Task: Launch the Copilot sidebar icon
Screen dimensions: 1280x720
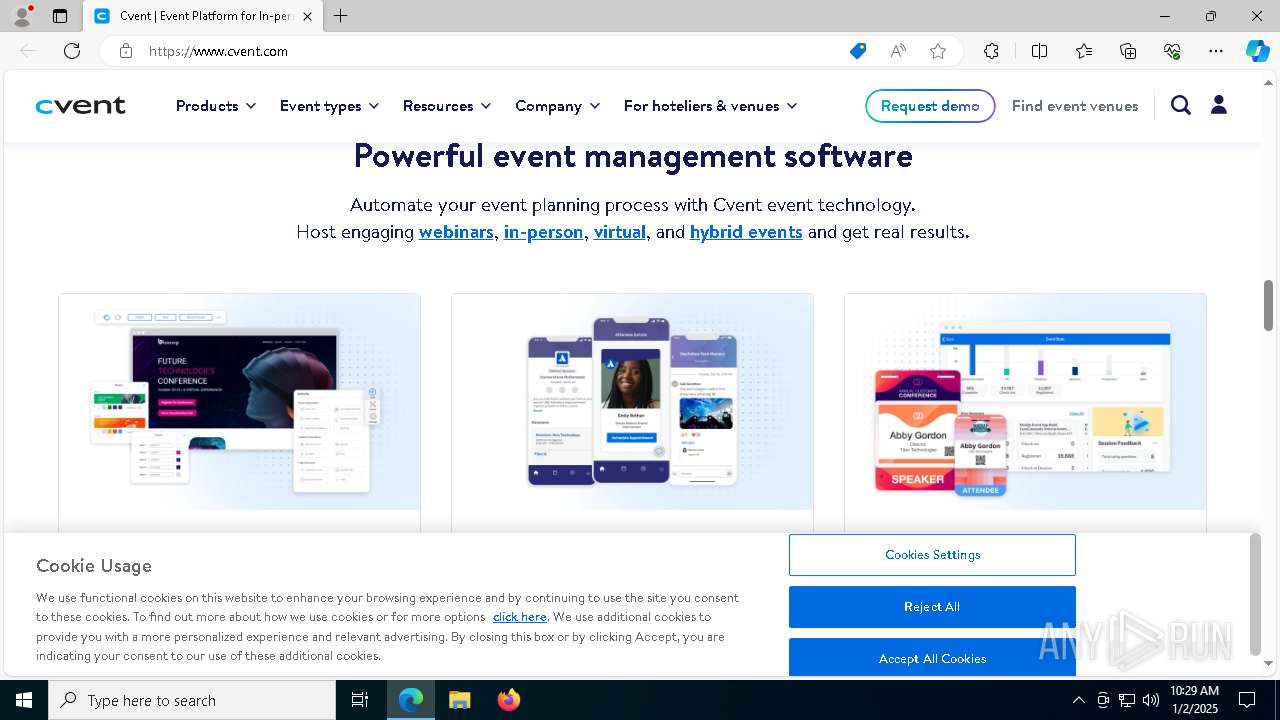Action: [1257, 51]
